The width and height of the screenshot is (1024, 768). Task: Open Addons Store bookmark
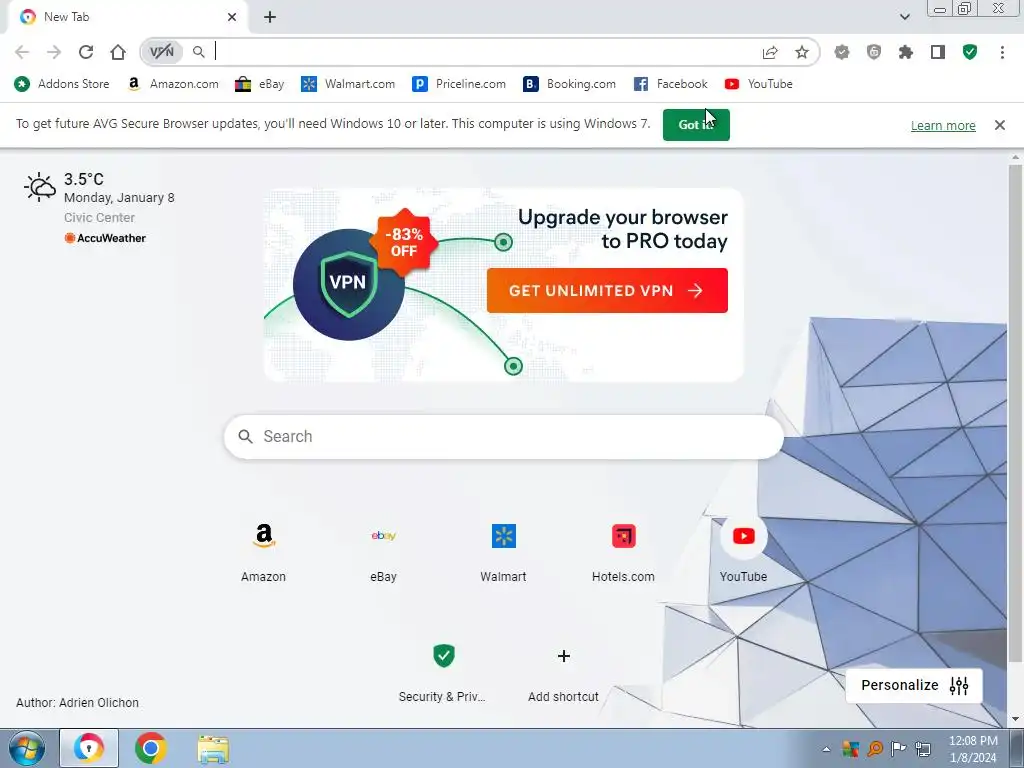(62, 84)
